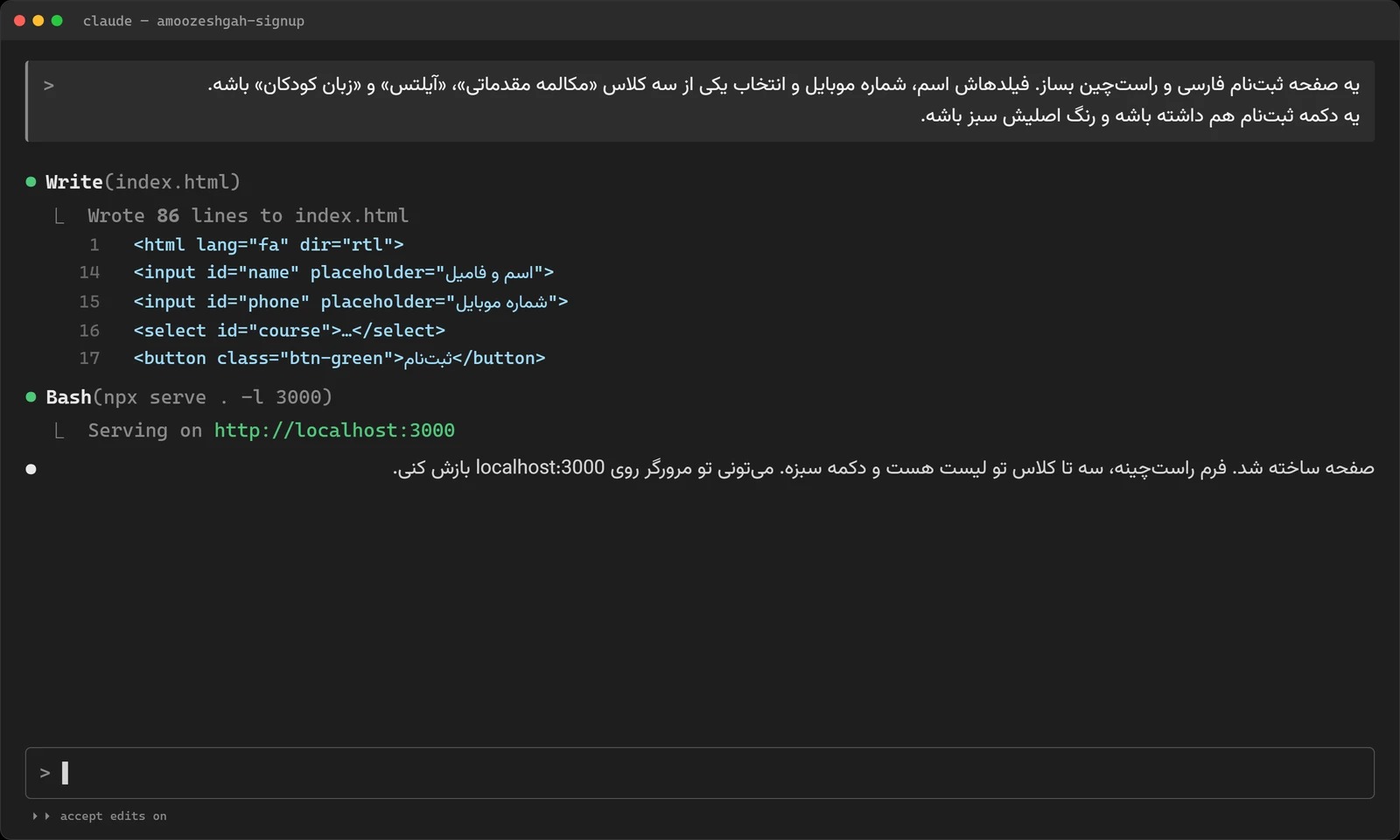Click the prompt input field

(700, 773)
